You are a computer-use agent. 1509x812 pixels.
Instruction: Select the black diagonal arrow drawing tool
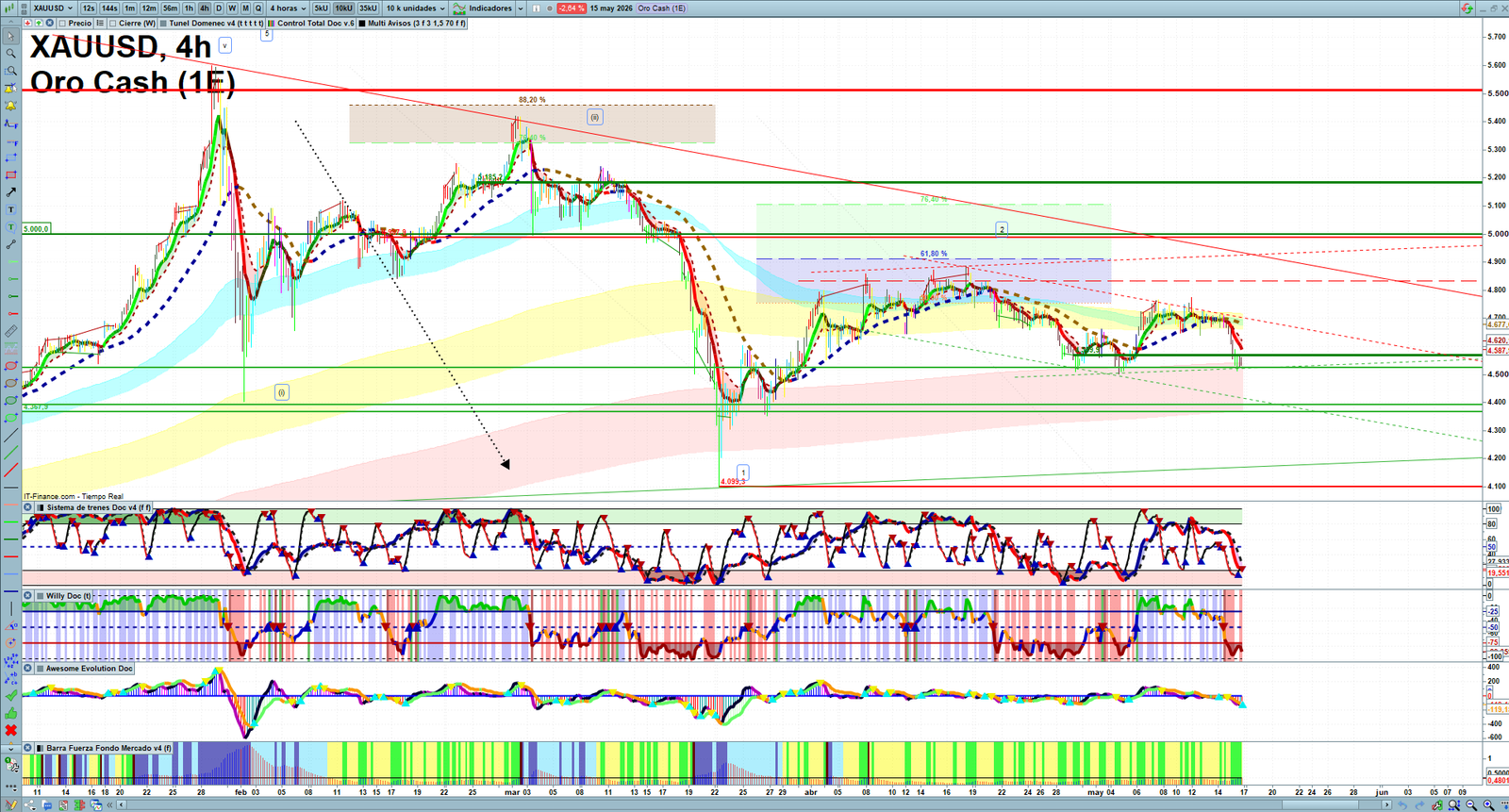click(x=11, y=191)
